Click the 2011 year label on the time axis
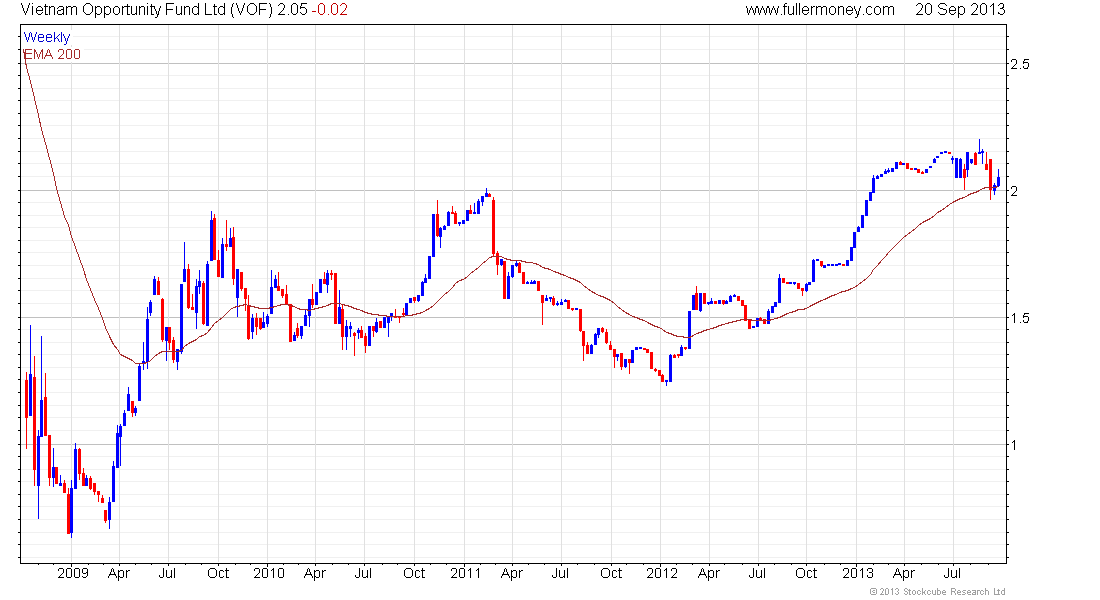1100x600 pixels. click(x=465, y=573)
